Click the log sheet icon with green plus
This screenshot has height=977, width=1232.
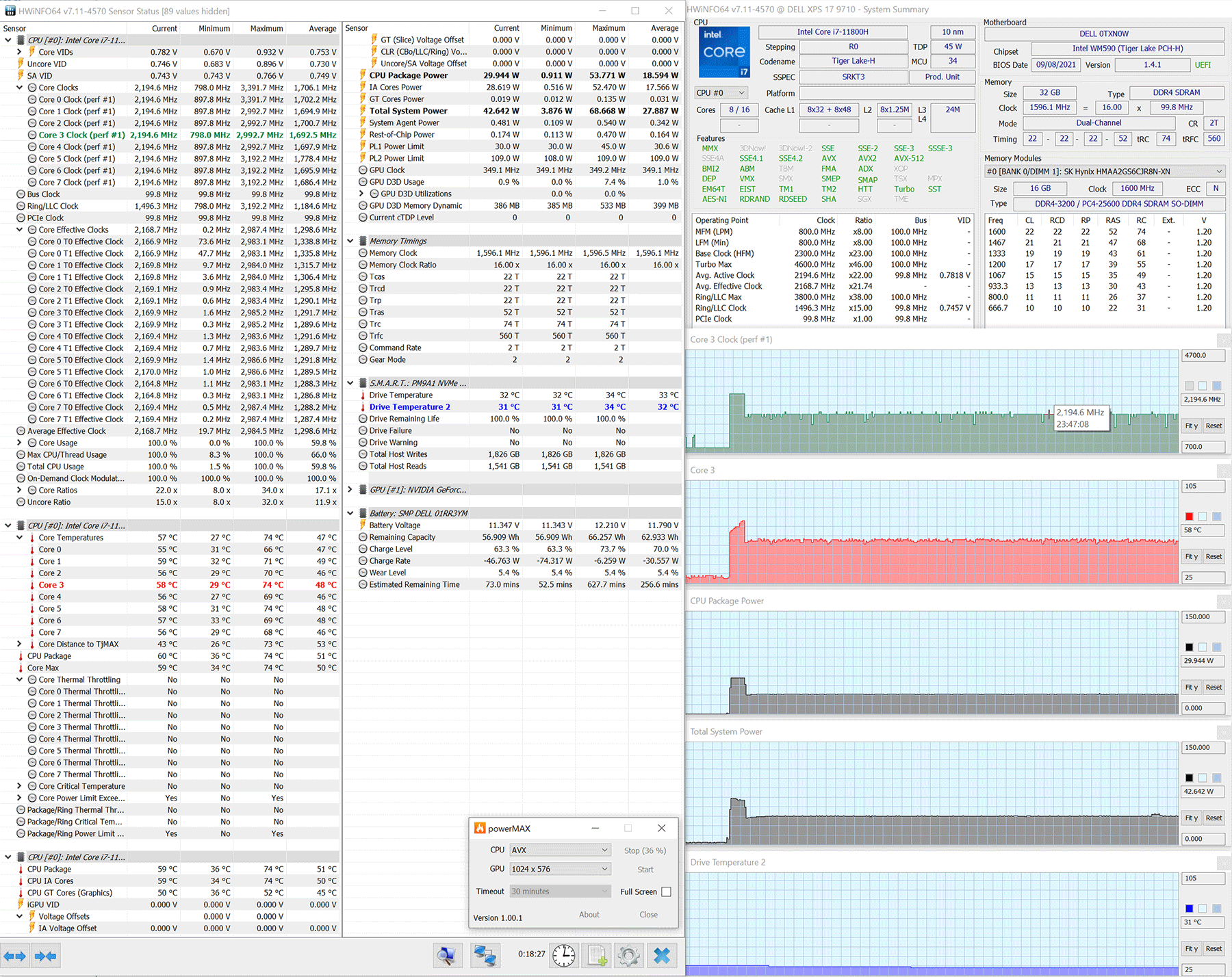coord(596,955)
